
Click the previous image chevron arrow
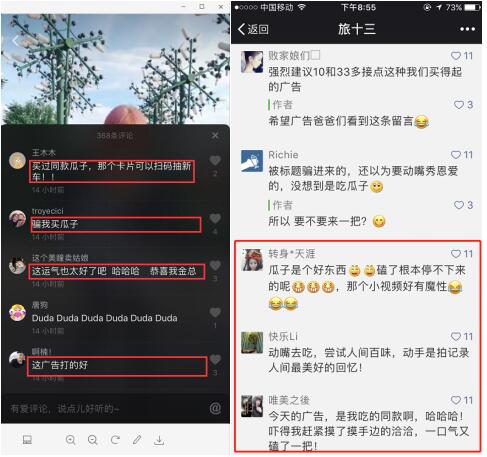pos(15,41)
